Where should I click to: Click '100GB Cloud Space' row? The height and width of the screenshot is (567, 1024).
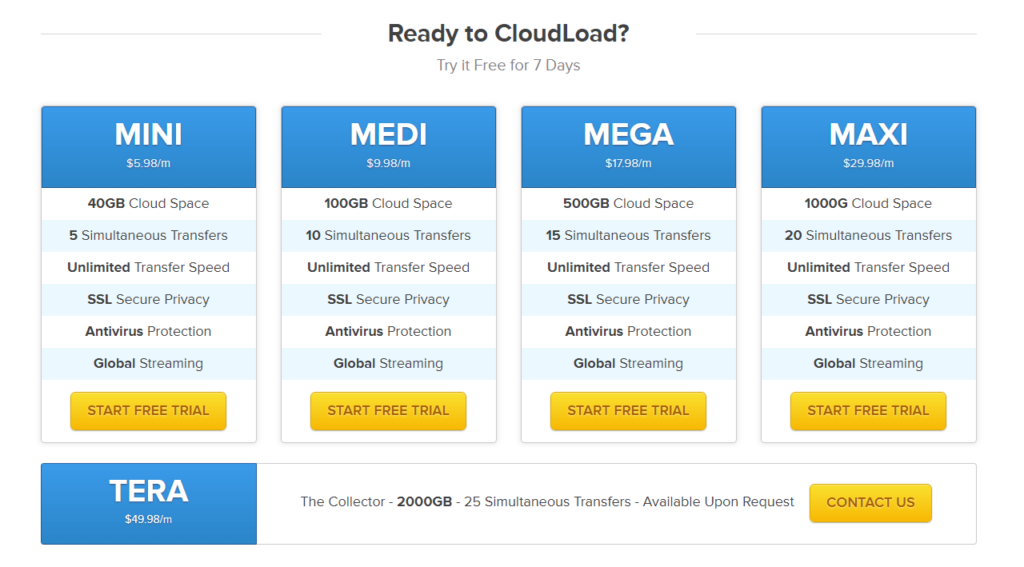(388, 204)
